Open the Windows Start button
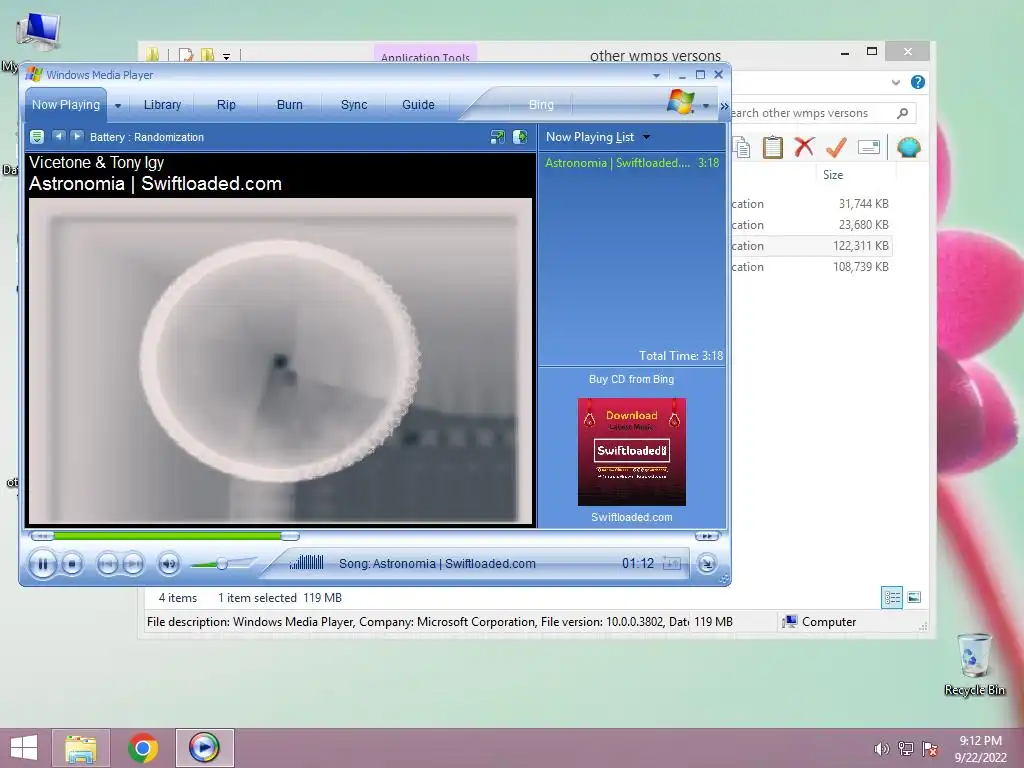This screenshot has height=768, width=1024. click(x=24, y=747)
